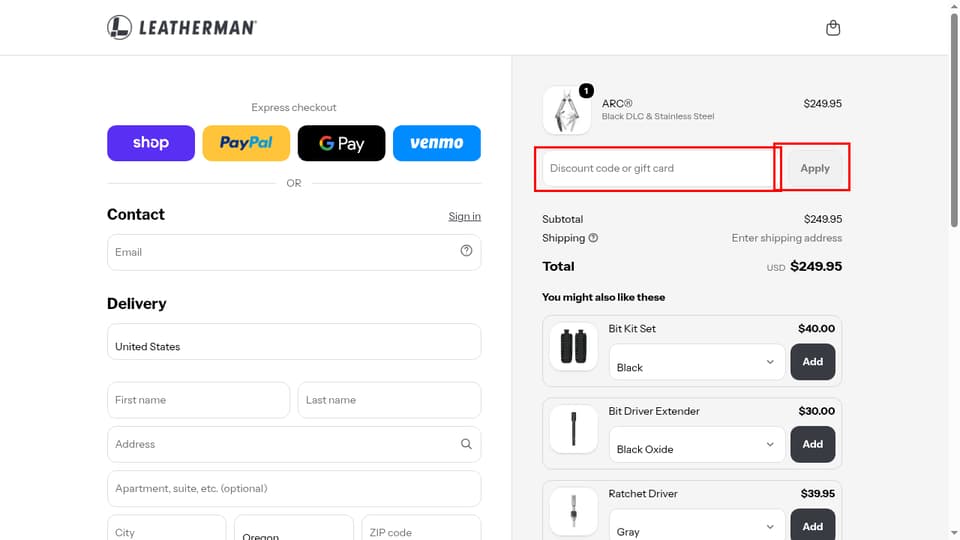Click the Bit Kit Set thumbnail
Image resolution: width=960 pixels, height=540 pixels.
[574, 347]
